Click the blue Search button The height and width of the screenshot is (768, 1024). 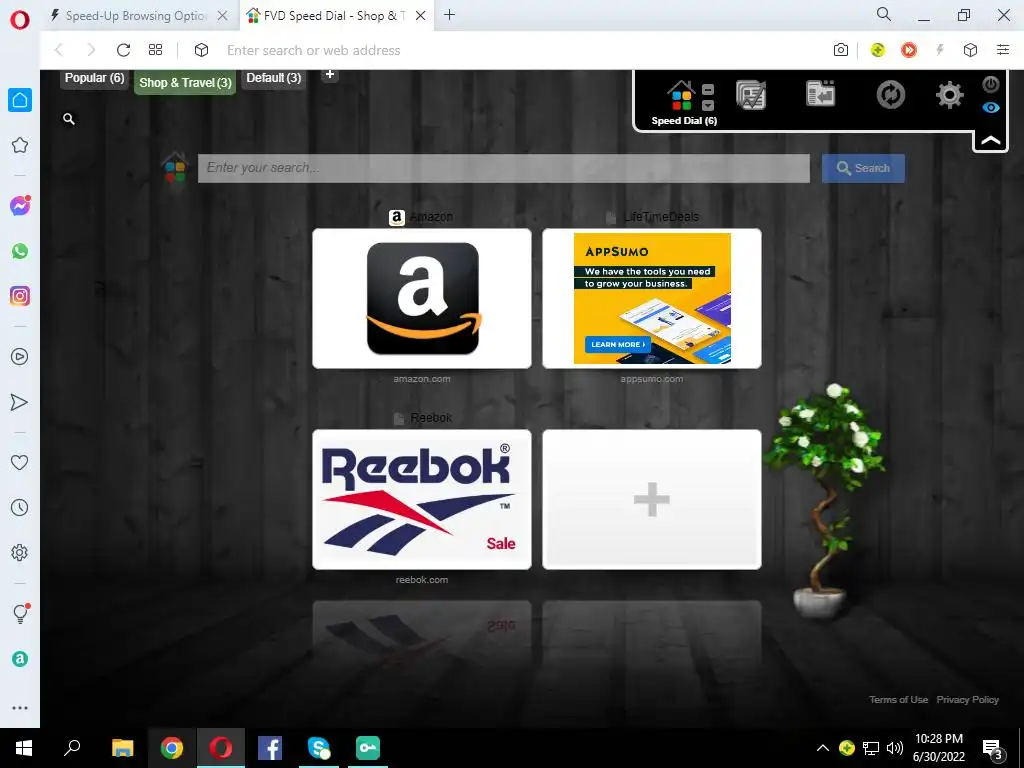coord(863,168)
